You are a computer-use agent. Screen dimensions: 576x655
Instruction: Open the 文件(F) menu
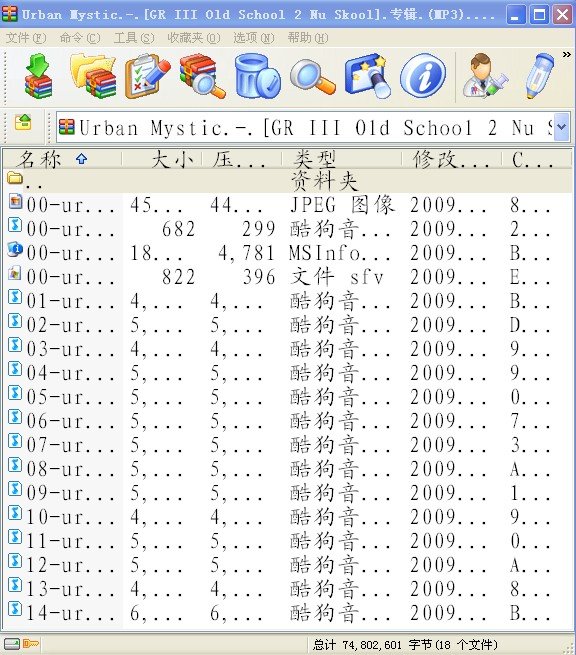coord(26,38)
